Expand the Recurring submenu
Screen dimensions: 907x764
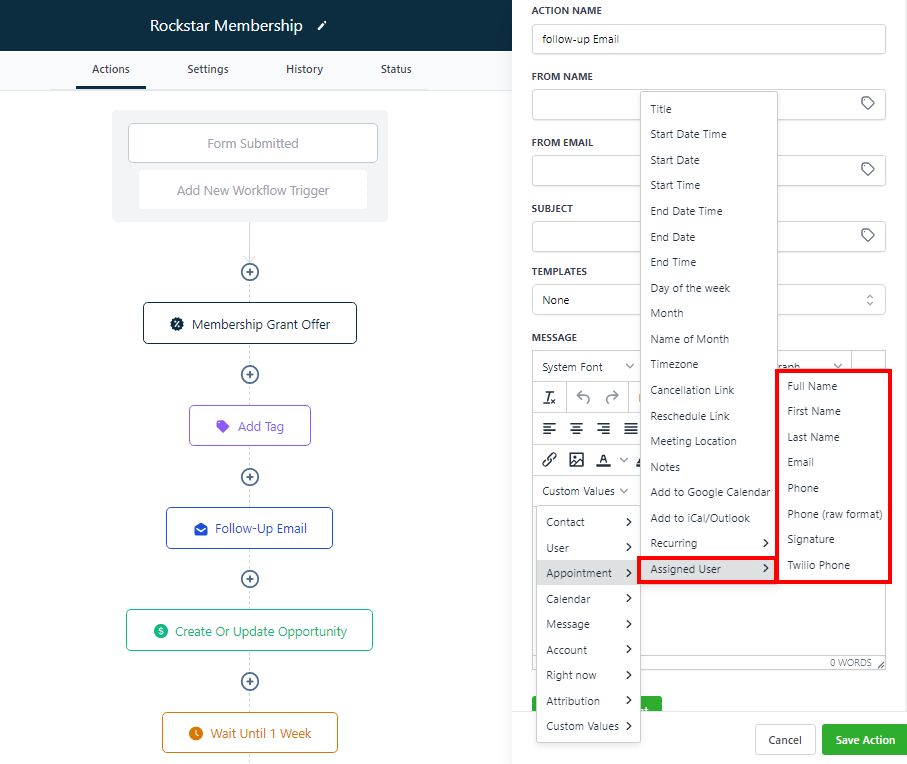[708, 543]
